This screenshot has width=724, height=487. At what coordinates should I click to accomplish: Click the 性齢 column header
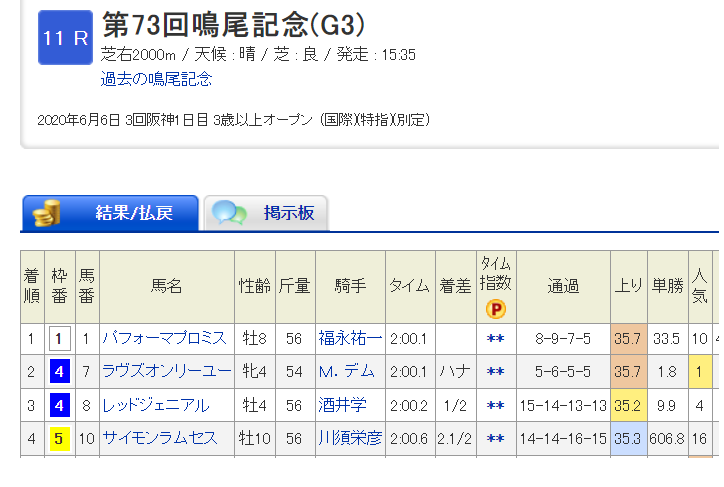254,286
